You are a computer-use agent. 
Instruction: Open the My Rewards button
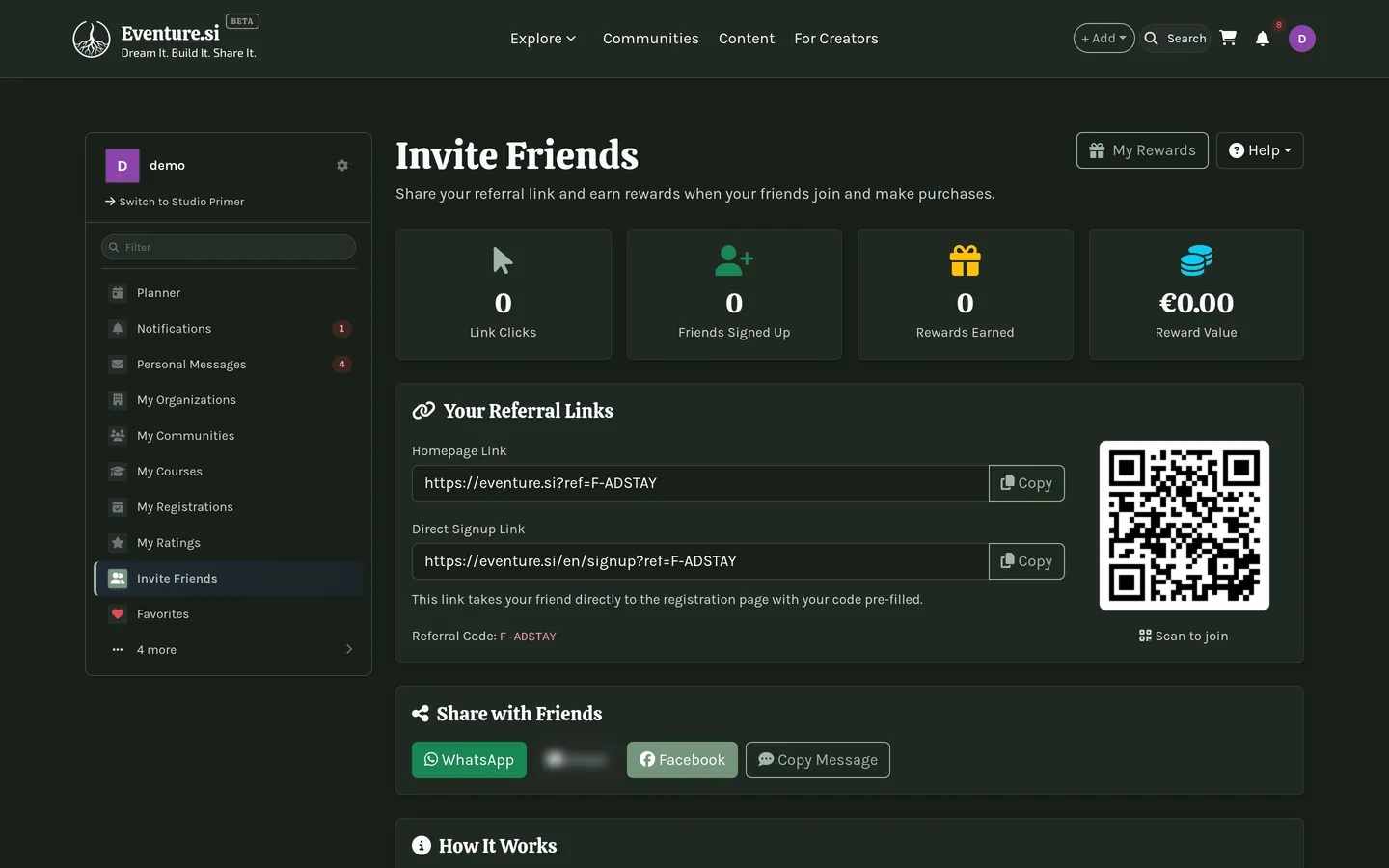[x=1142, y=150]
